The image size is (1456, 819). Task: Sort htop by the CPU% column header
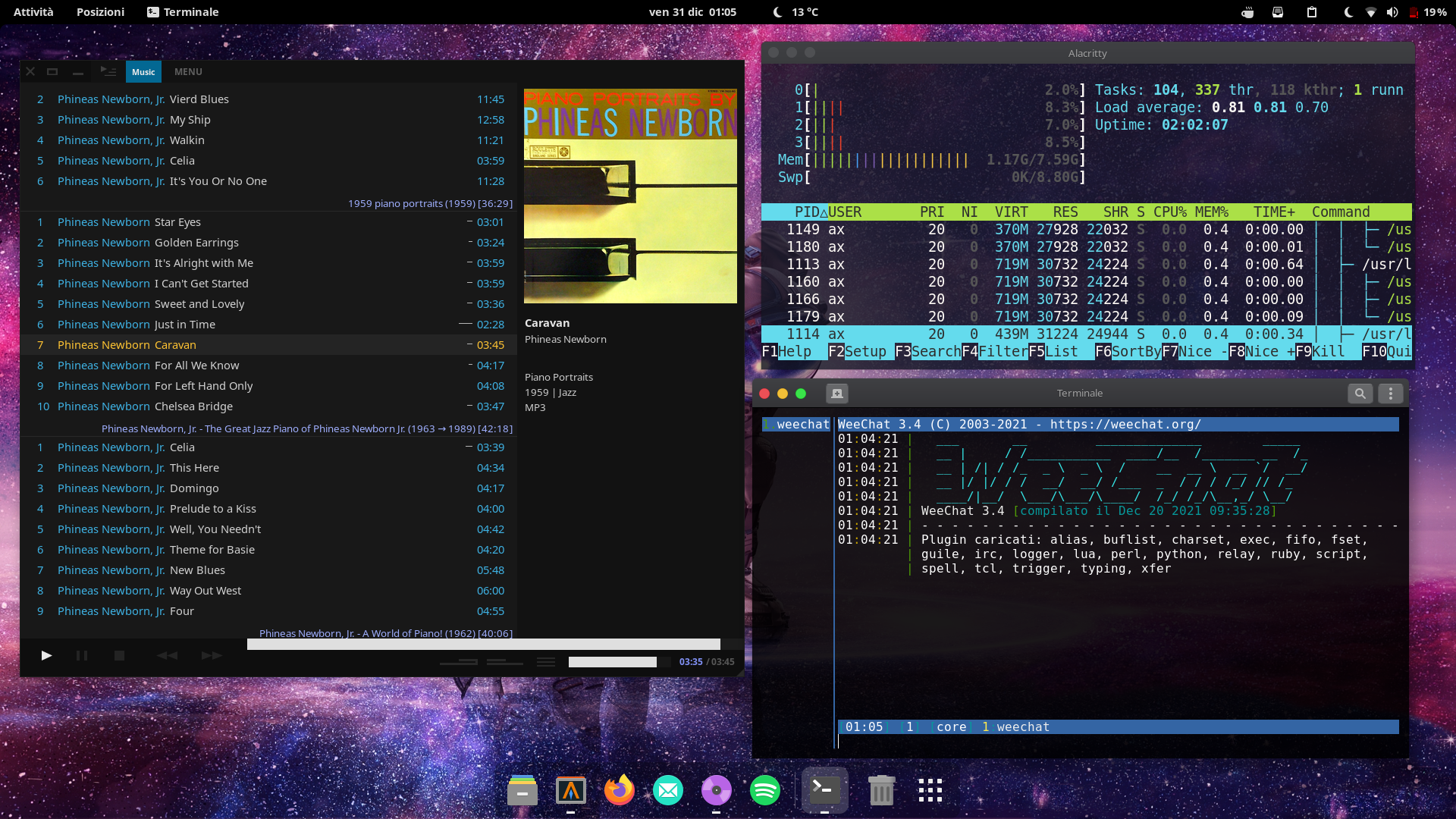click(x=1170, y=212)
